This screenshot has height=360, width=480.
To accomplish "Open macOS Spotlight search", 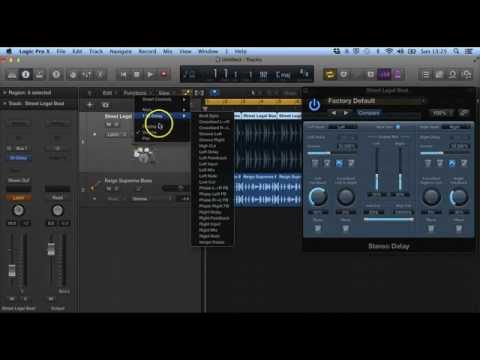I will point(456,51).
